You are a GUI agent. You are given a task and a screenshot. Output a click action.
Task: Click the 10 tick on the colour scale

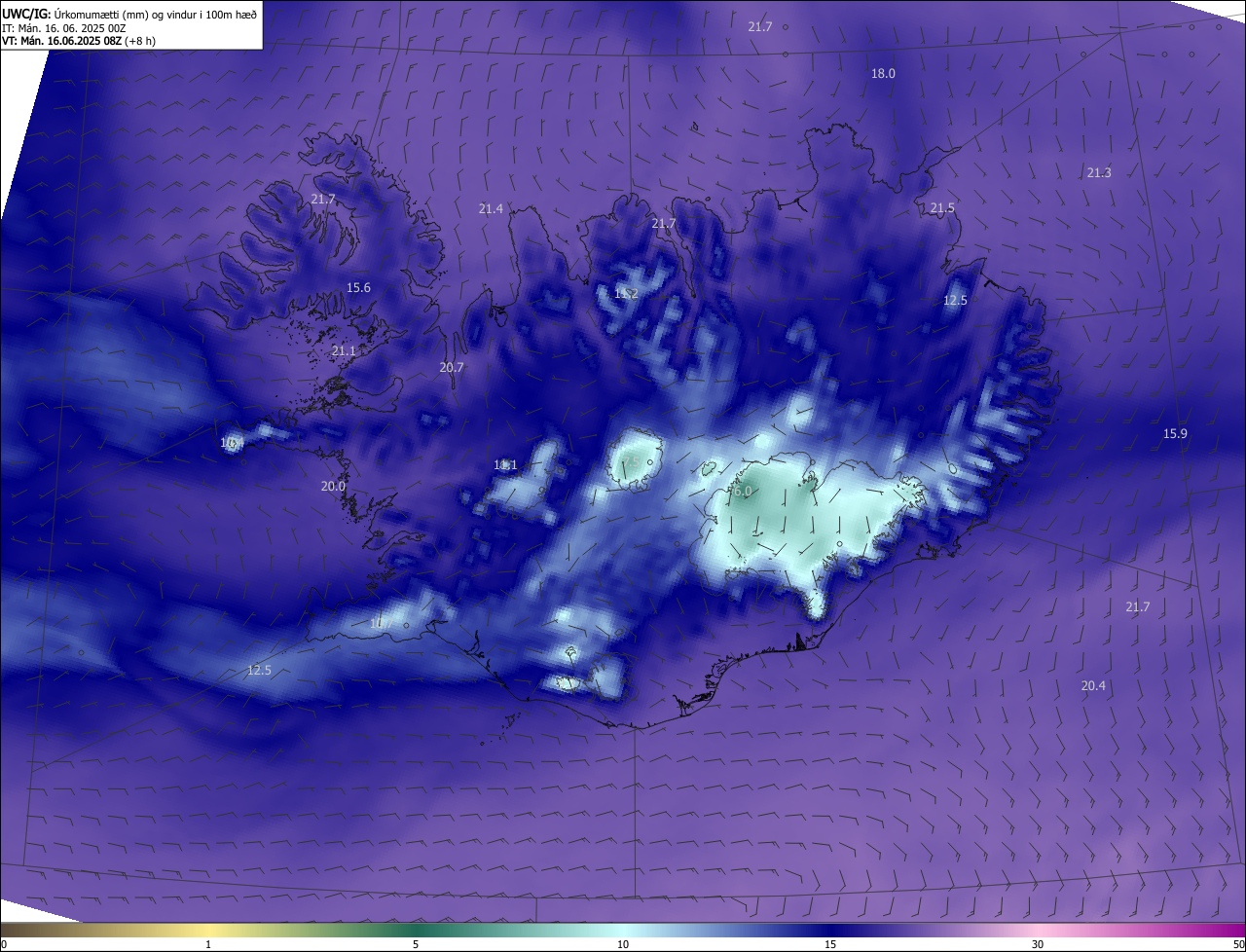[623, 944]
